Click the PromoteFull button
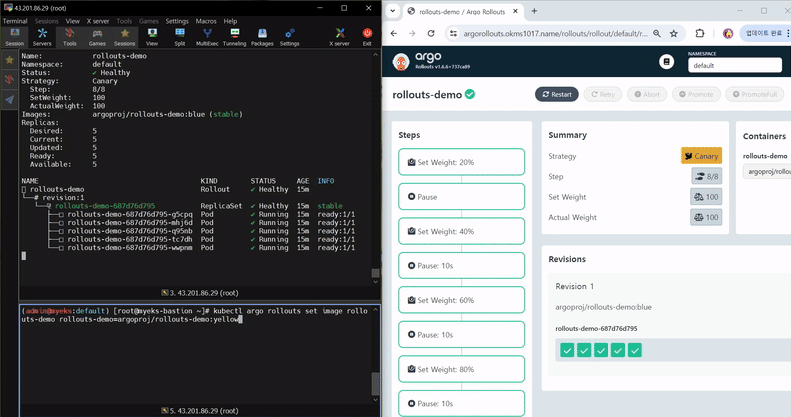 (x=755, y=94)
